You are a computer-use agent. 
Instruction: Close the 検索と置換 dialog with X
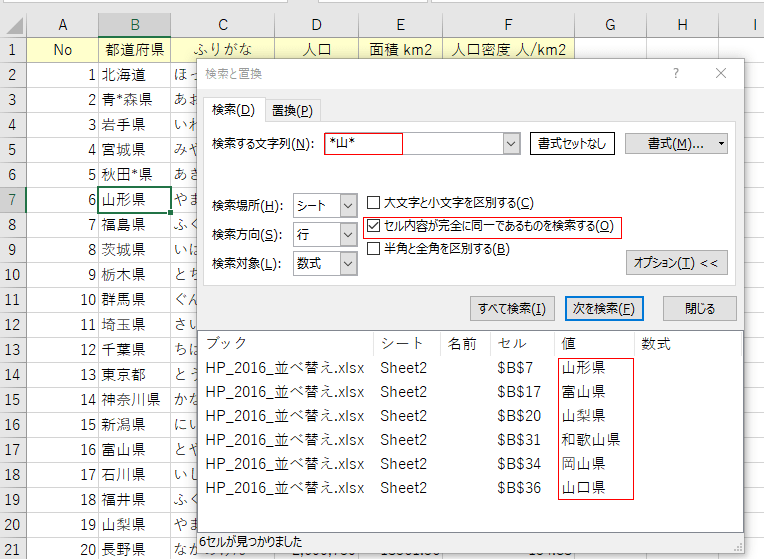(721, 74)
